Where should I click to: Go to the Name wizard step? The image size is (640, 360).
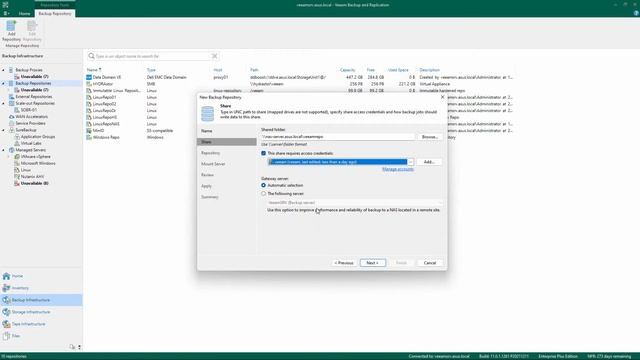click(207, 131)
